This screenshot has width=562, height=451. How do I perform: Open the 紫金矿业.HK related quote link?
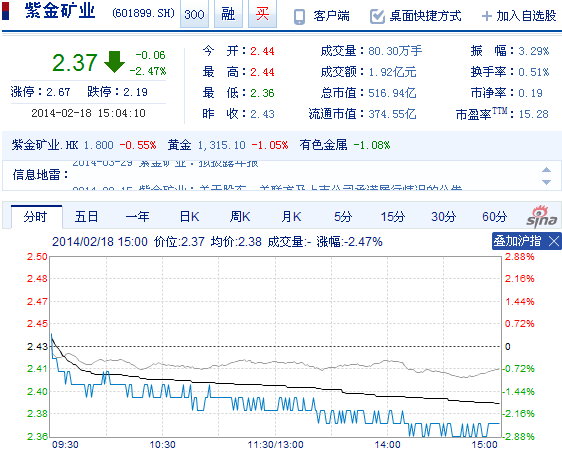pyautogui.click(x=44, y=145)
